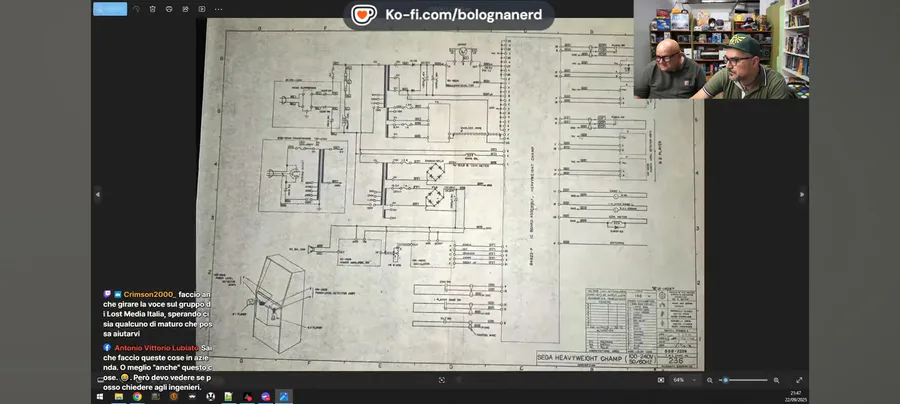Click the Photos app taskbar icon
The height and width of the screenshot is (404, 900).
click(284, 397)
